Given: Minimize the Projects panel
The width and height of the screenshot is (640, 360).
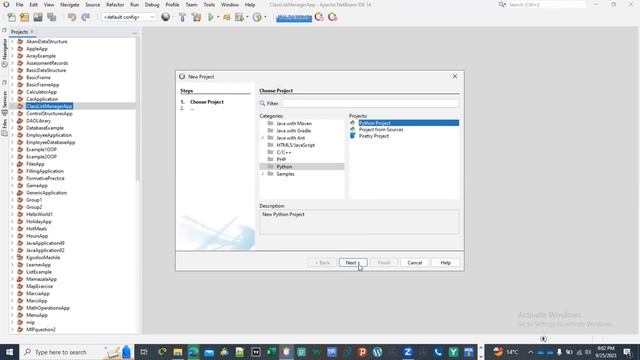Looking at the screenshot, I should pyautogui.click(x=135, y=32).
